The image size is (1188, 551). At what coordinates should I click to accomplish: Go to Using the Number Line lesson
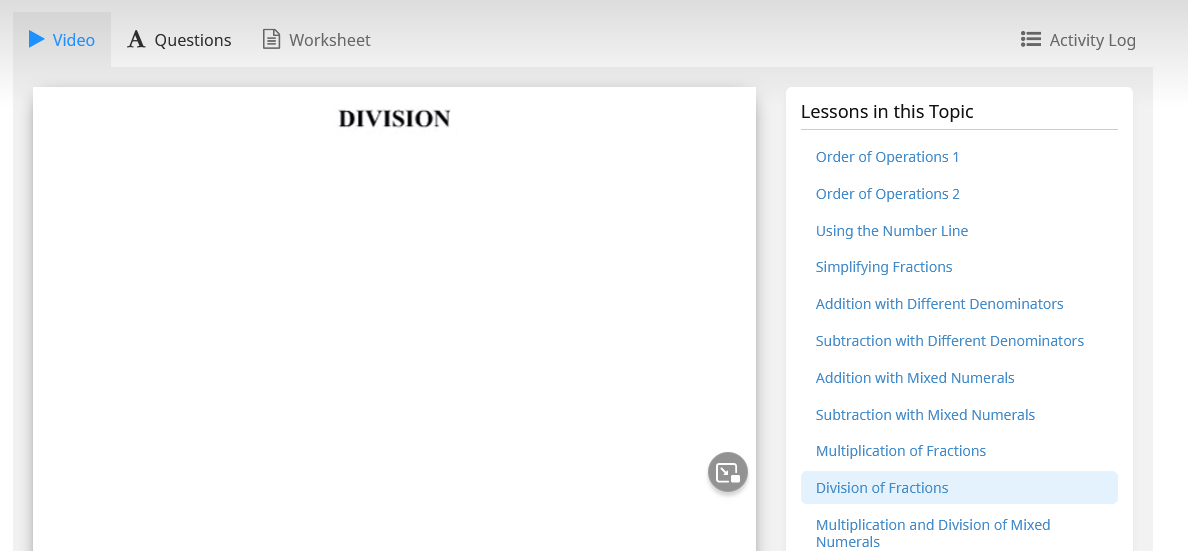[x=891, y=231]
